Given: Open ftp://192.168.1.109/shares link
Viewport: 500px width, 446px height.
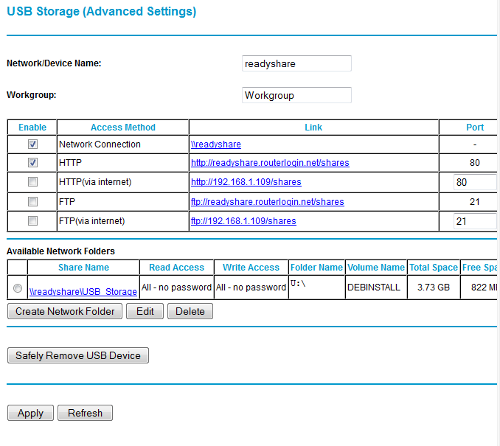Looking at the screenshot, I should pyautogui.click(x=243, y=221).
